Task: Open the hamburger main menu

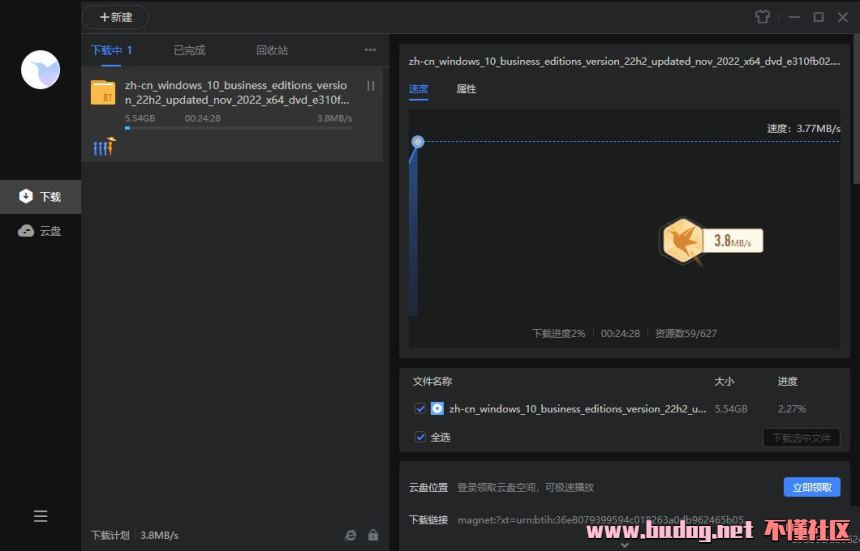Action: click(41, 516)
